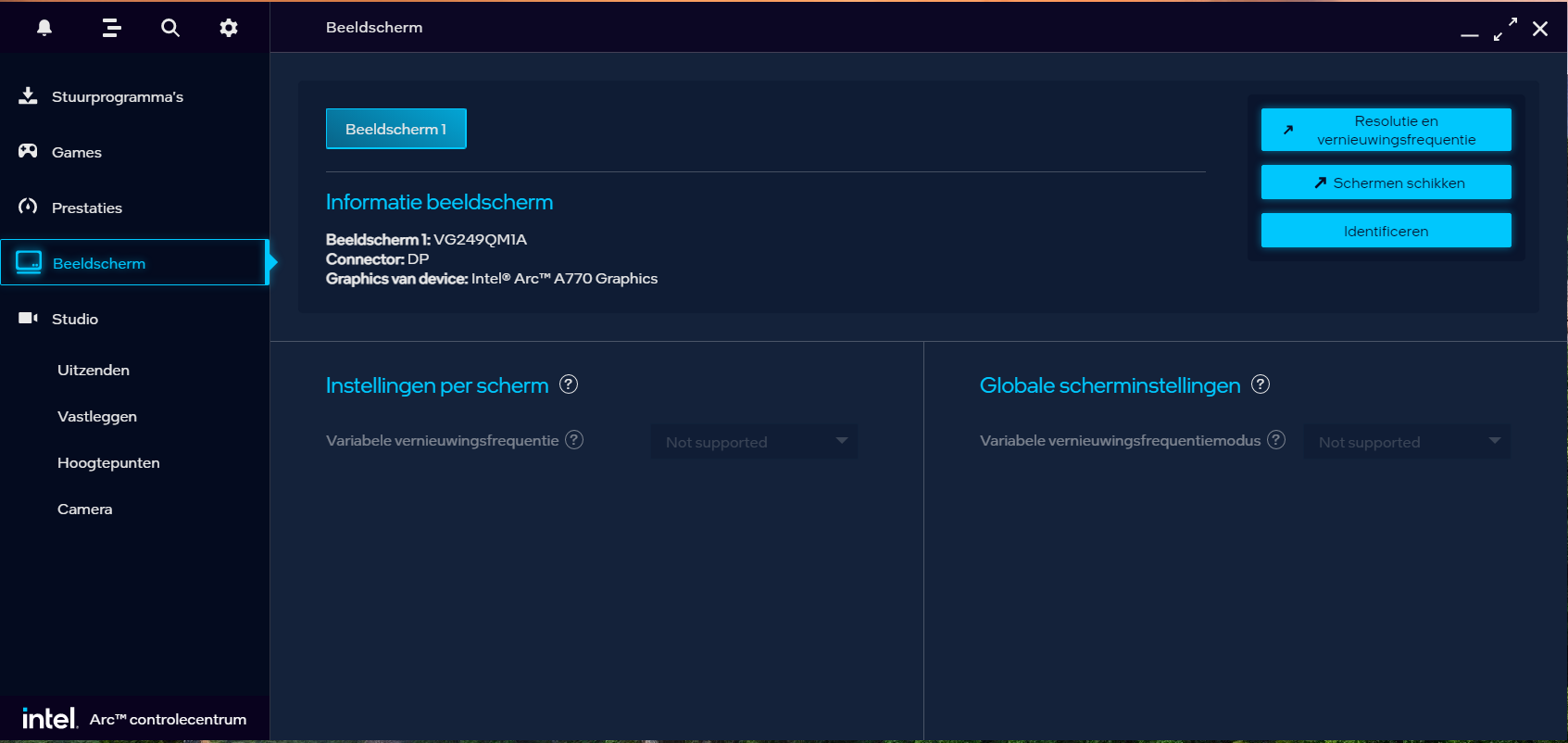Image resolution: width=1568 pixels, height=743 pixels.
Task: Open the Games section
Action: click(76, 153)
